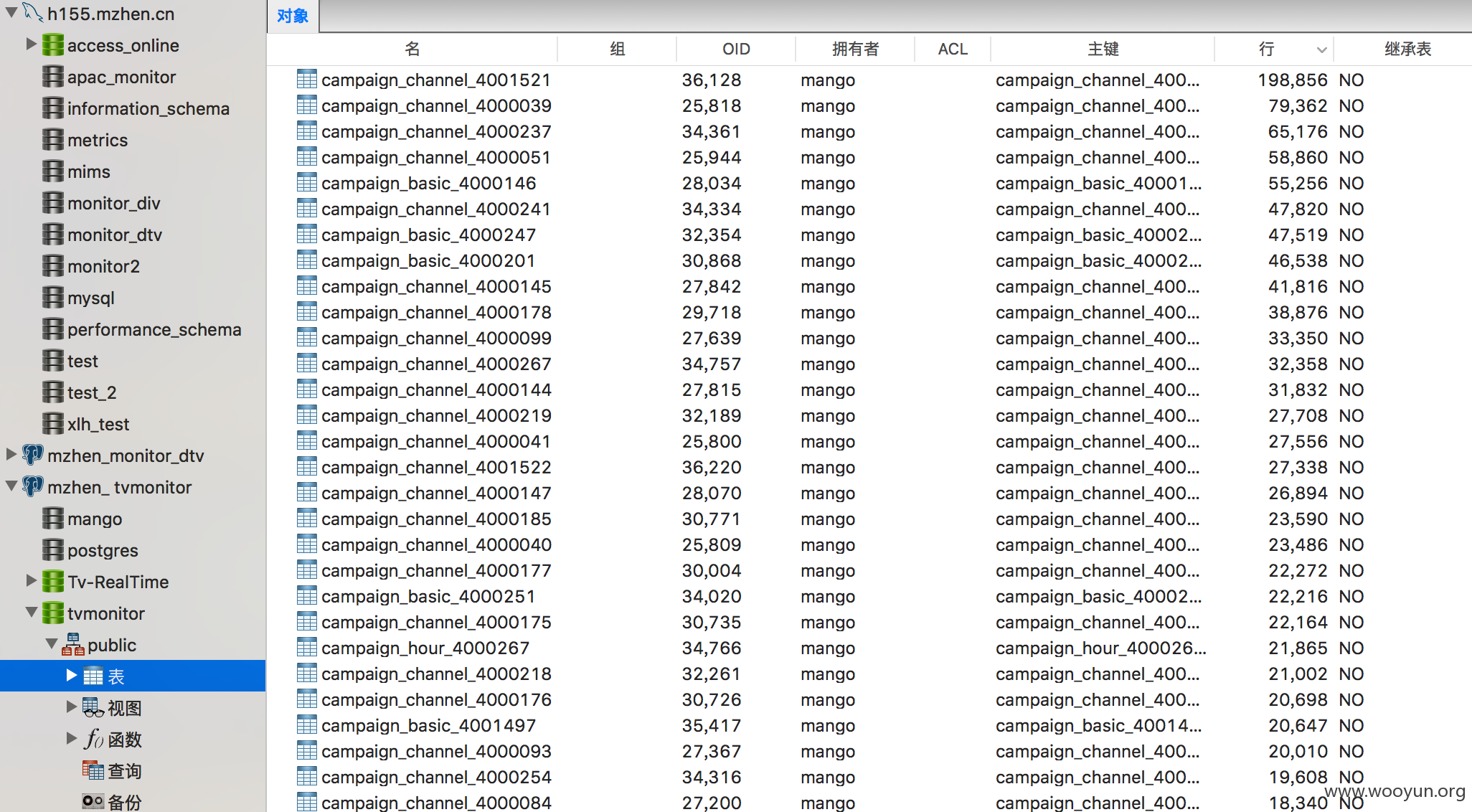Select table campaign_basic_4000201
Screen dimensions: 1472x812
(429, 260)
